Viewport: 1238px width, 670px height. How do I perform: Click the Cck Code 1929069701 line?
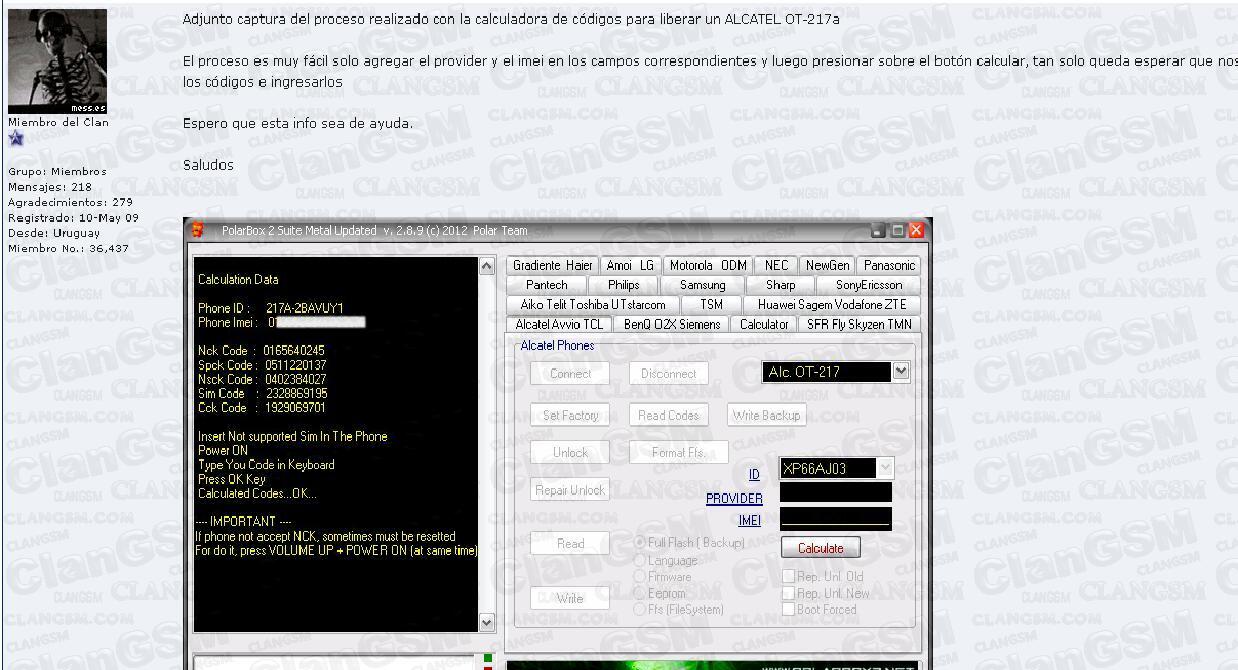pos(262,408)
